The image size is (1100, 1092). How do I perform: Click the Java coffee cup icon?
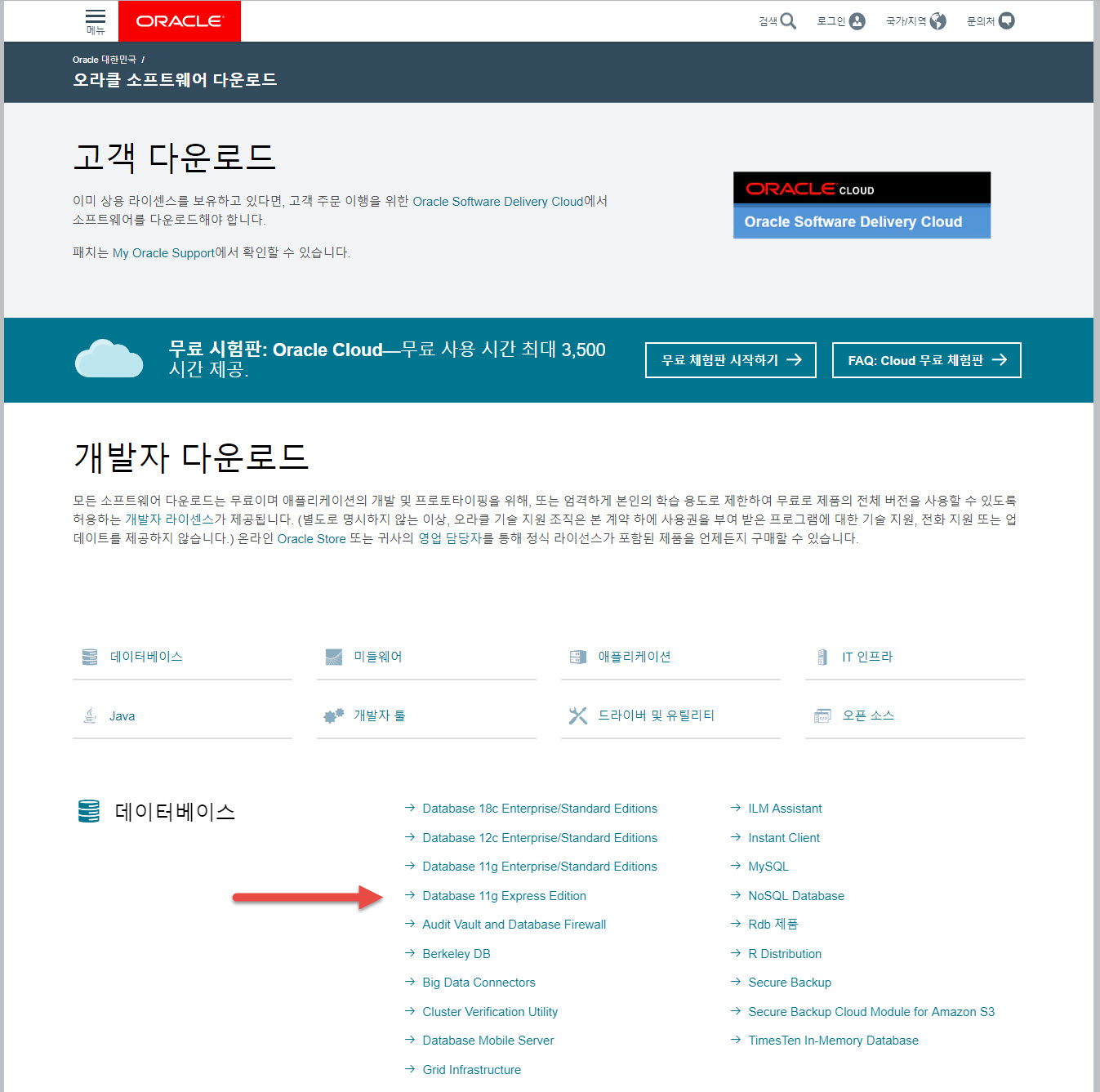coord(90,715)
